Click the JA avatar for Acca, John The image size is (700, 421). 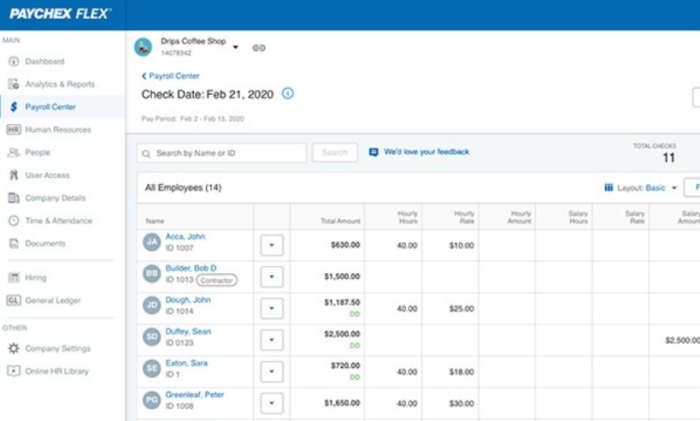click(x=152, y=242)
